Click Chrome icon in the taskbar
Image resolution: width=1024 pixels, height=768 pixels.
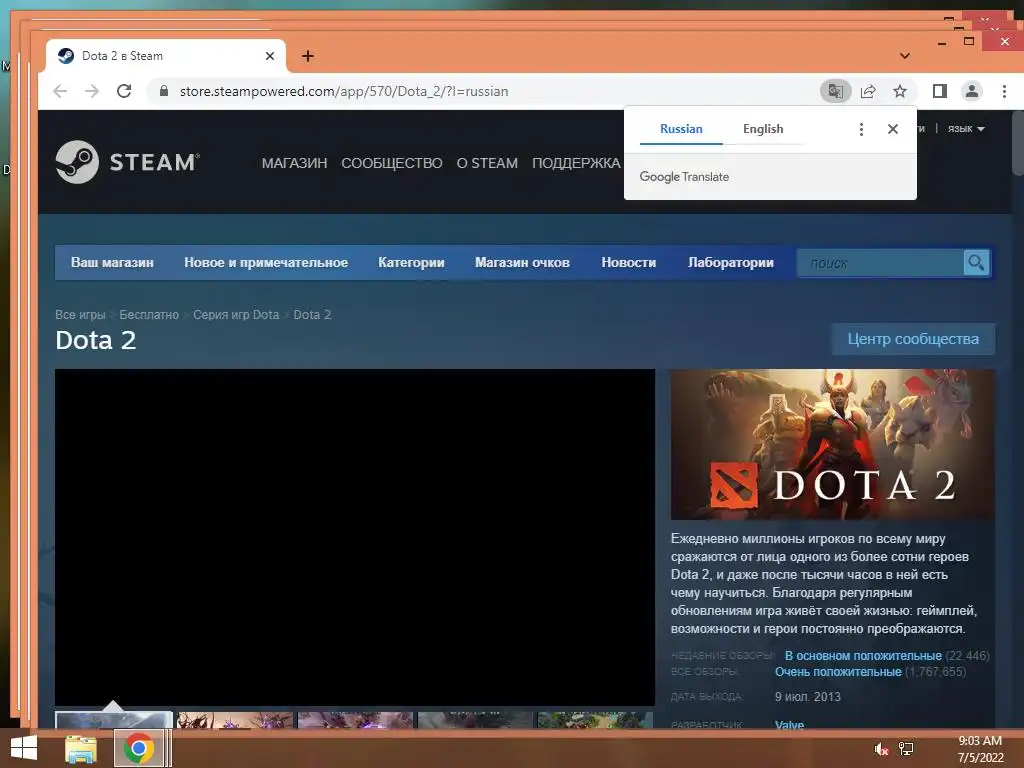pyautogui.click(x=138, y=748)
